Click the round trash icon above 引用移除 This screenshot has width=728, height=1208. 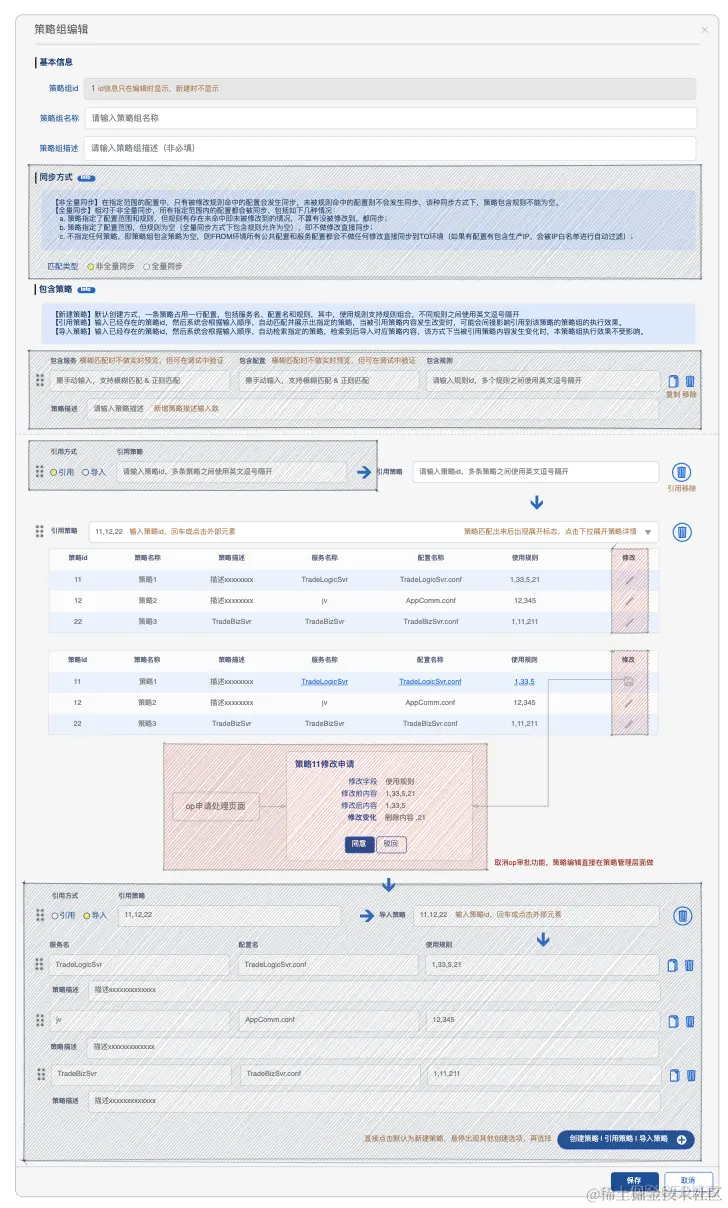click(681, 472)
